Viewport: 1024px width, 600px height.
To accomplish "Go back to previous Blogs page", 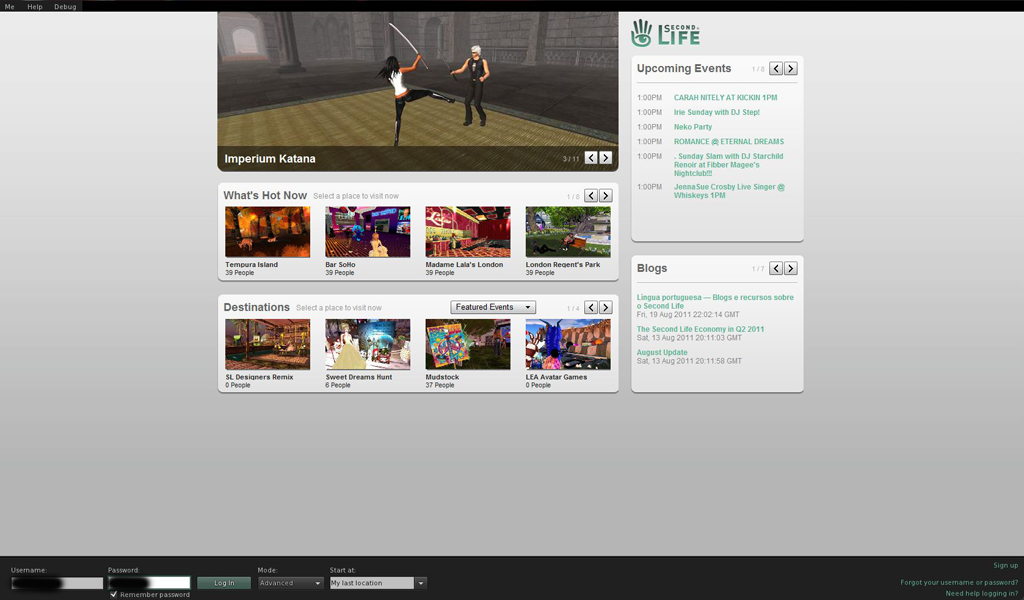I will [x=776, y=269].
